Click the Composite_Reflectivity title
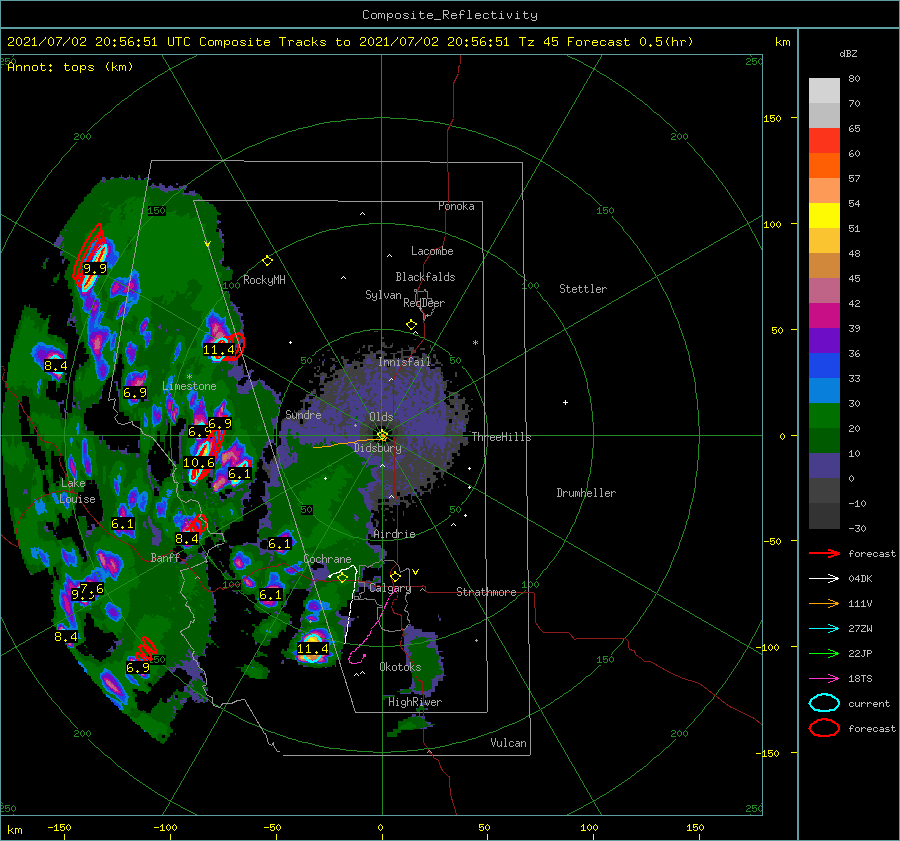Image resolution: width=900 pixels, height=841 pixels. [x=450, y=14]
